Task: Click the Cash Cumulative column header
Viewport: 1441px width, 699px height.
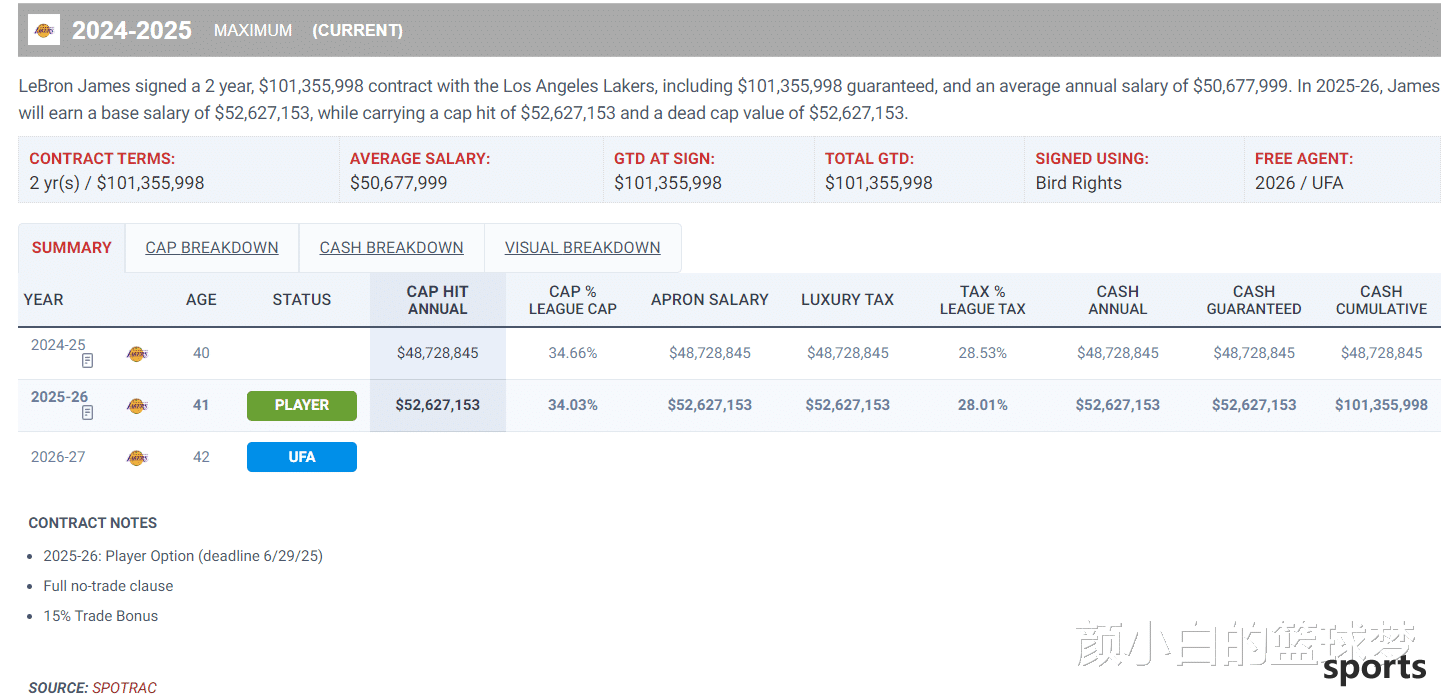Action: click(x=1381, y=300)
